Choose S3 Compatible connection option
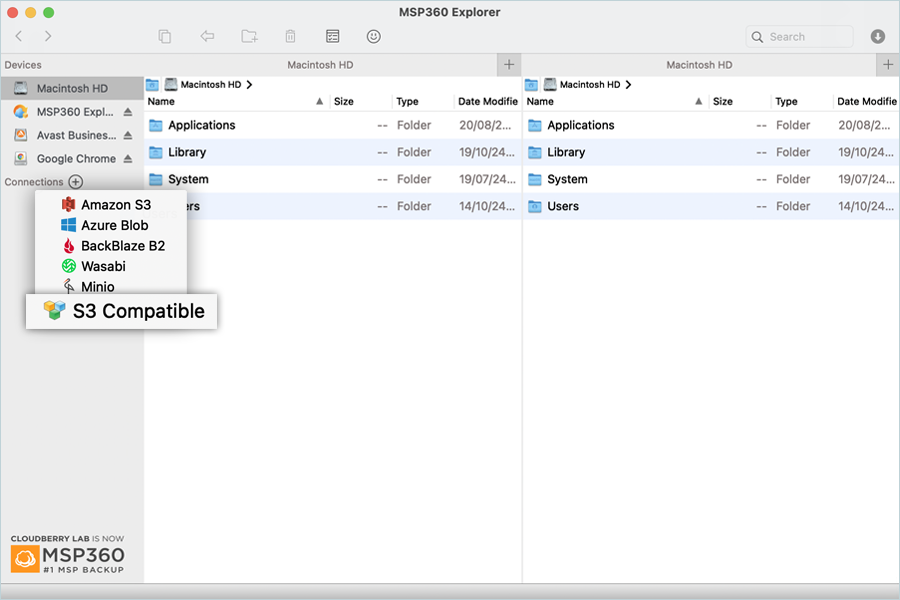The width and height of the screenshot is (900, 600). coord(137,311)
